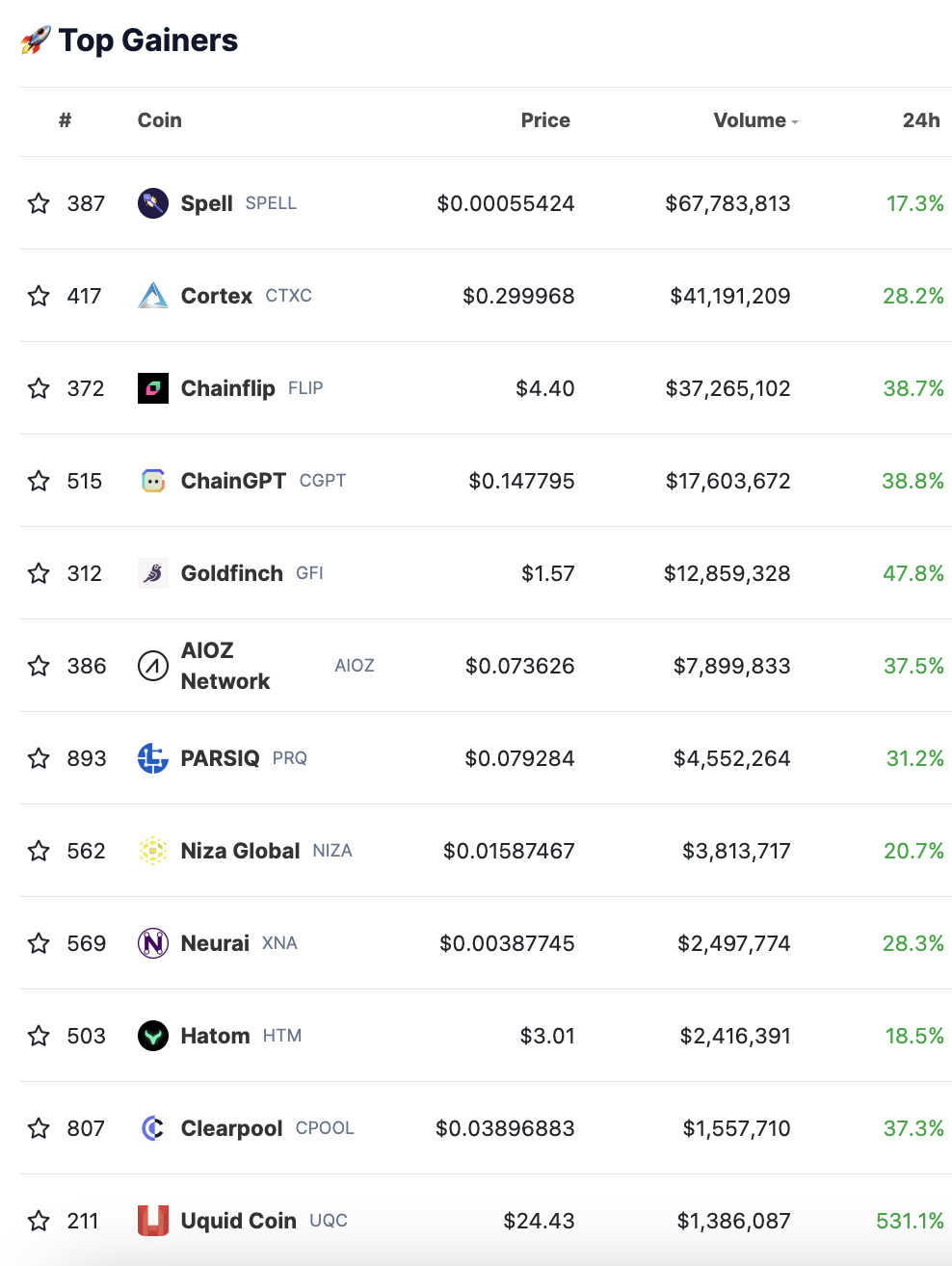The image size is (952, 1266).
Task: Click the Volume sort arrow
Action: point(795,122)
